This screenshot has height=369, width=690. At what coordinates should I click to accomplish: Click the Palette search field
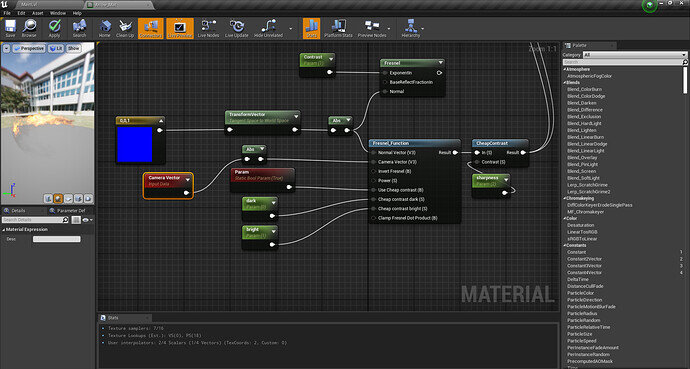pos(625,62)
